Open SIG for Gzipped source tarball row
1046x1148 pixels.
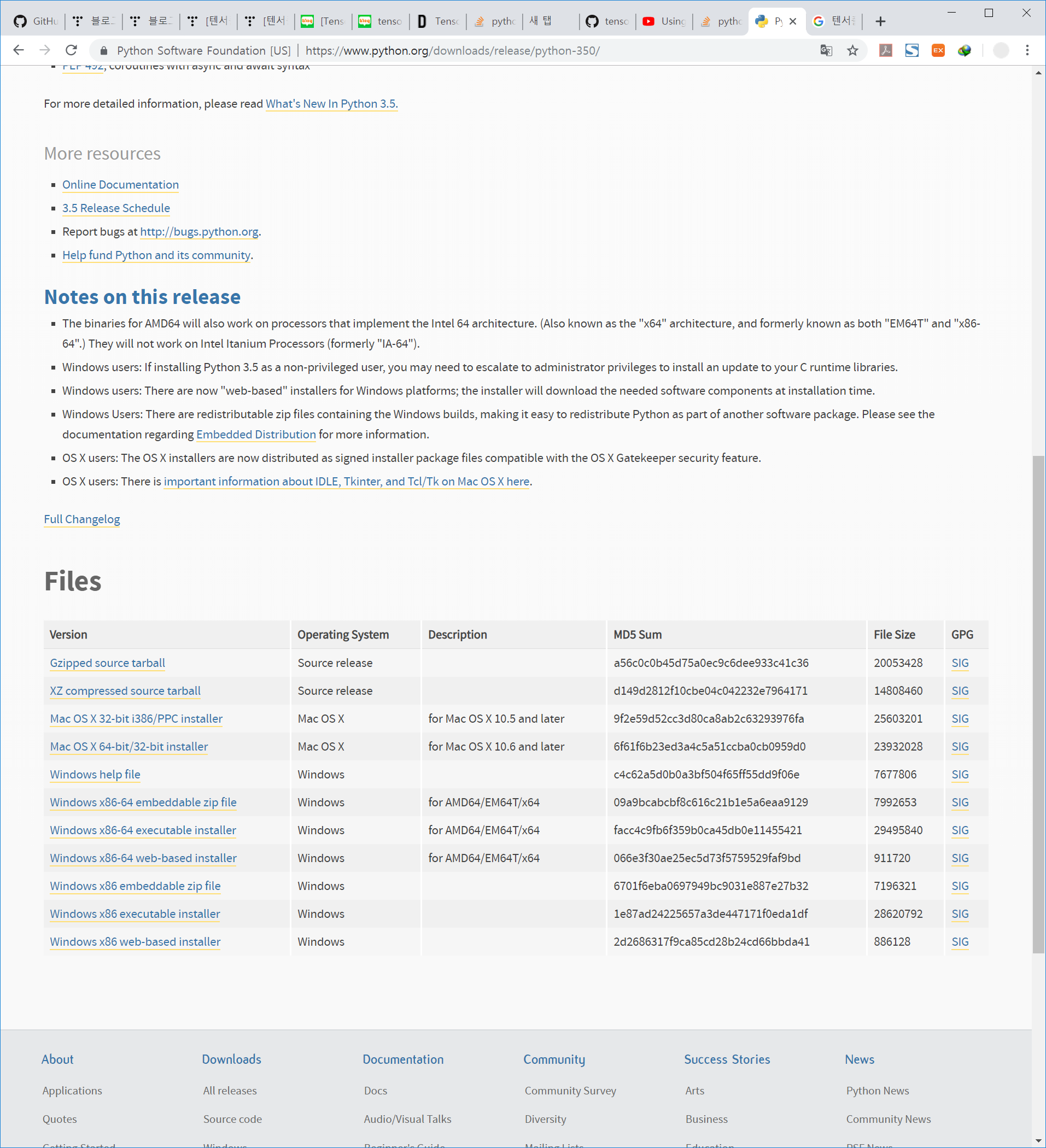click(960, 663)
